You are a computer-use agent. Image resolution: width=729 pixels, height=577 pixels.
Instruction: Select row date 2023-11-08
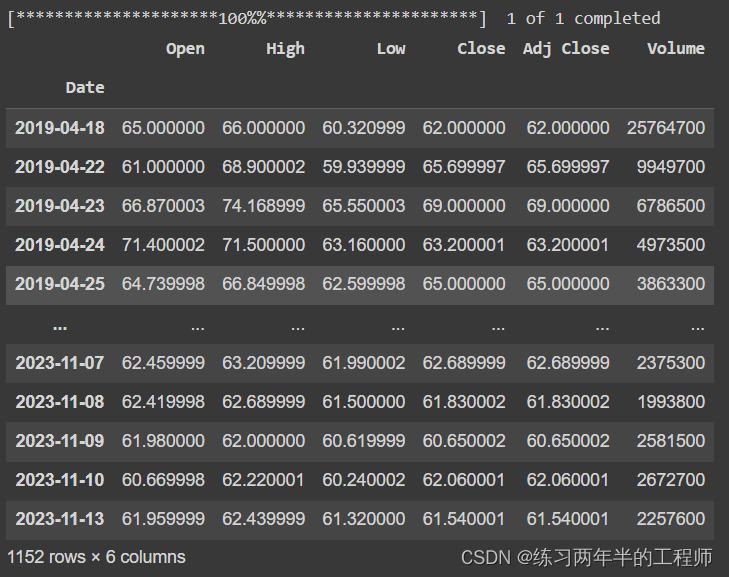pos(60,402)
